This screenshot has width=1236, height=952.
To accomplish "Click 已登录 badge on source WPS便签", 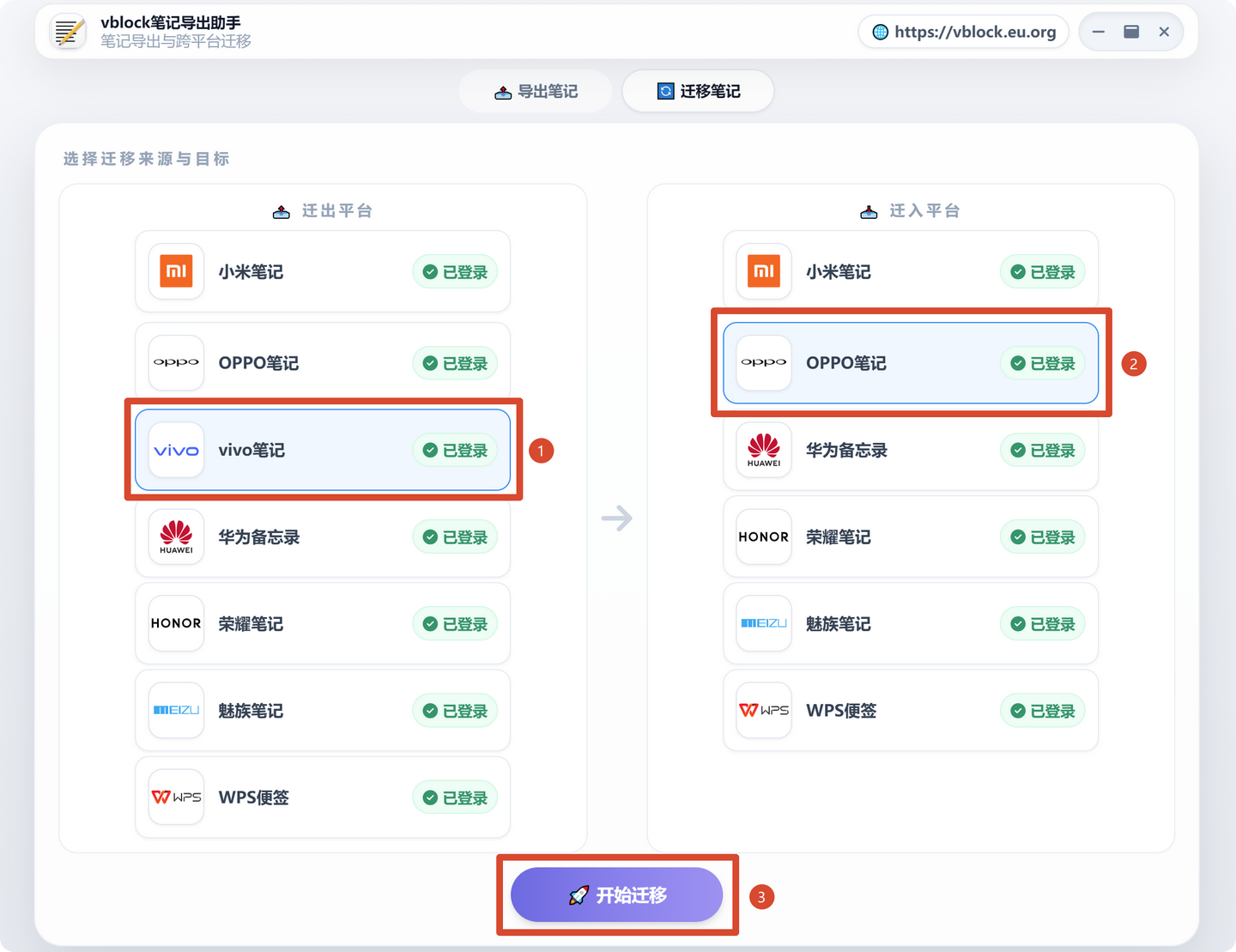I will coord(455,797).
